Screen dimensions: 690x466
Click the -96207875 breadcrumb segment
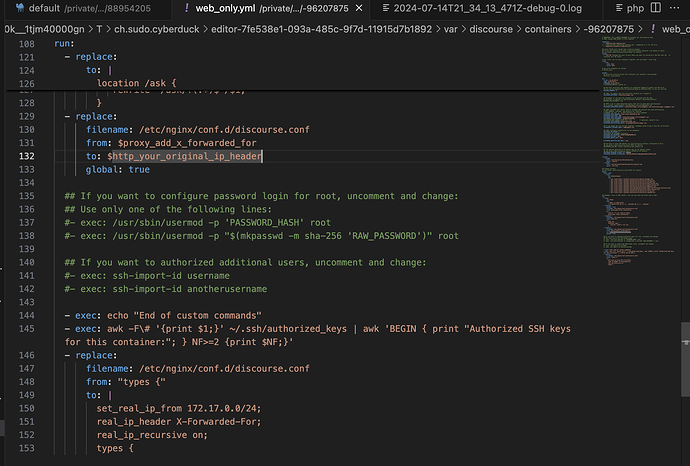click(609, 29)
